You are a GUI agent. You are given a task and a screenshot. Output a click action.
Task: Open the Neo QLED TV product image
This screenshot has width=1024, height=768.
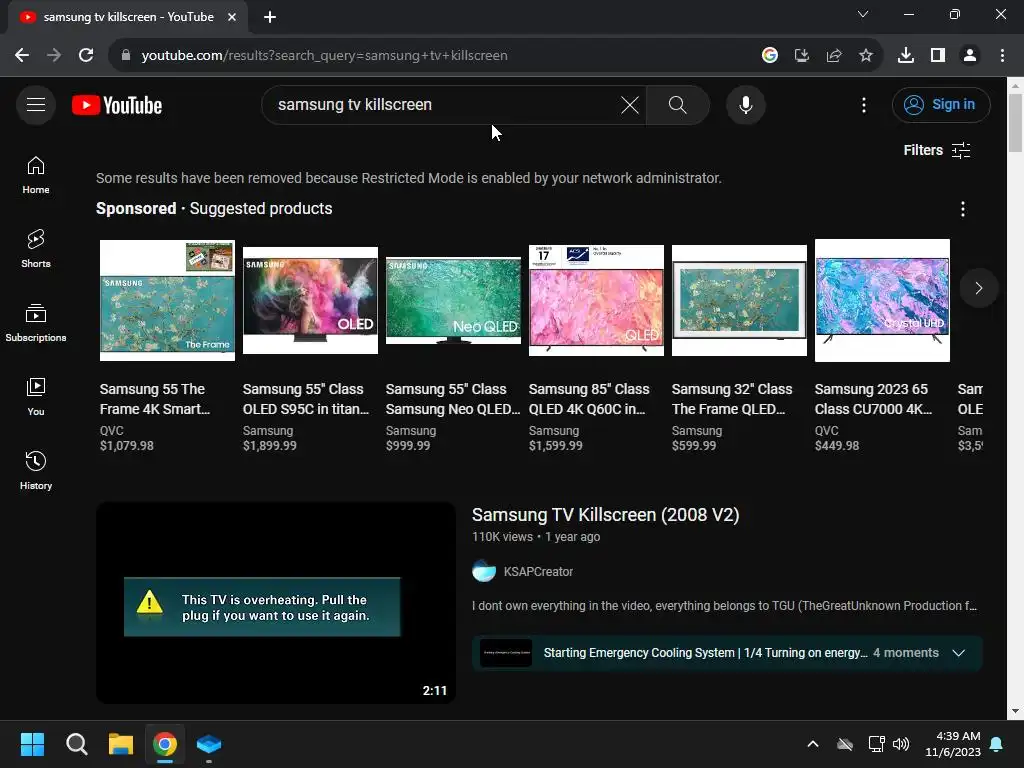pos(453,300)
